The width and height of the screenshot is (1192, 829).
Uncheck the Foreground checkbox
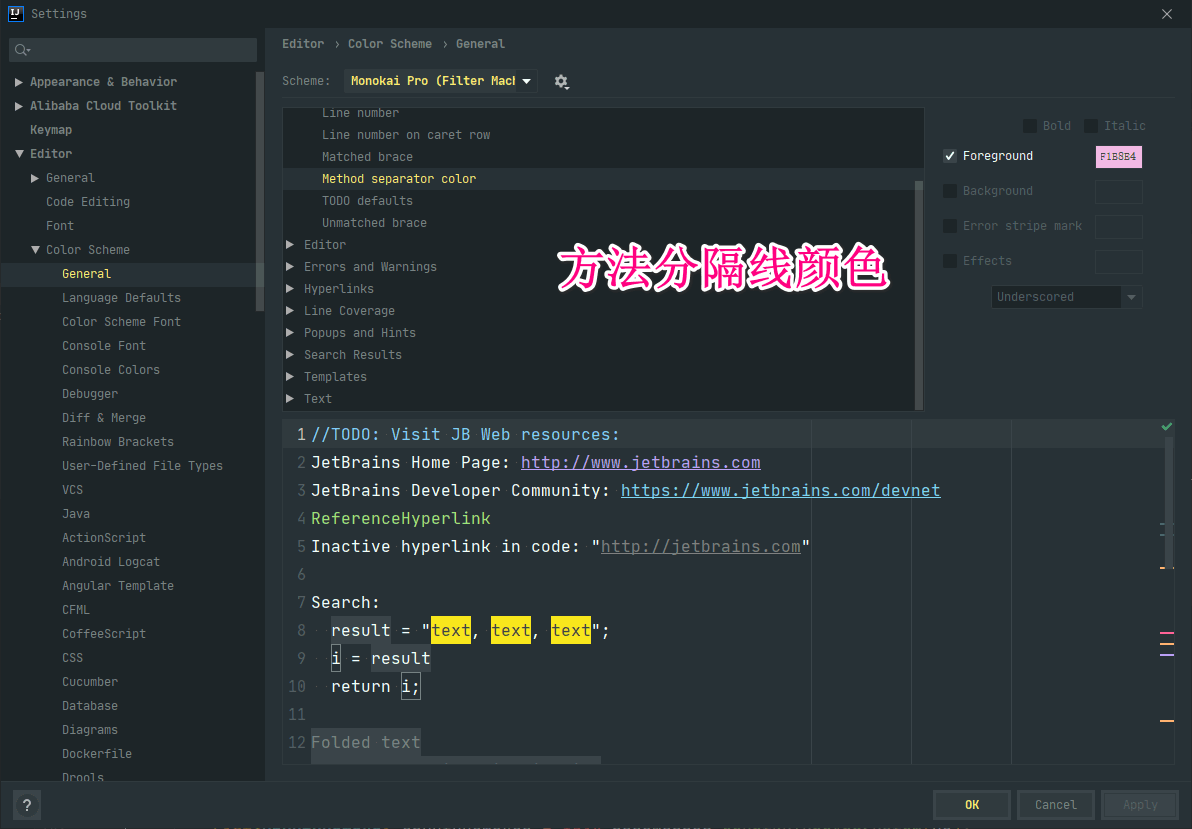950,156
